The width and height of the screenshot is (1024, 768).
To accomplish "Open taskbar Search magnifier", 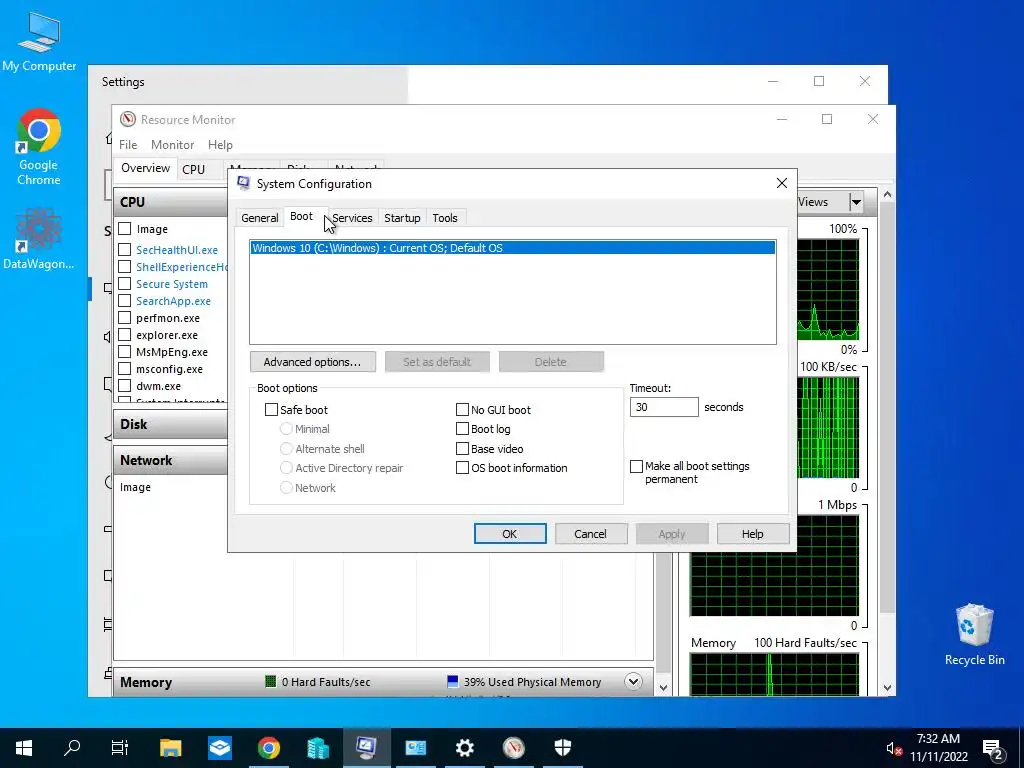I will point(72,748).
